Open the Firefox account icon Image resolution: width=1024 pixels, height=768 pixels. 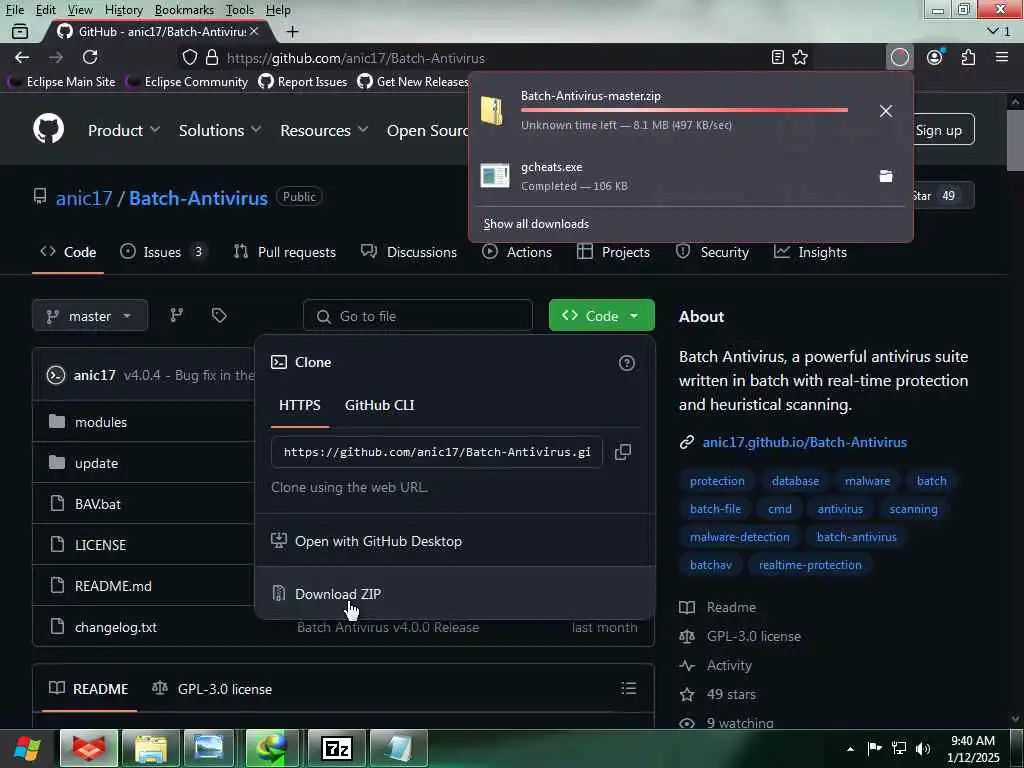pyautogui.click(x=935, y=57)
